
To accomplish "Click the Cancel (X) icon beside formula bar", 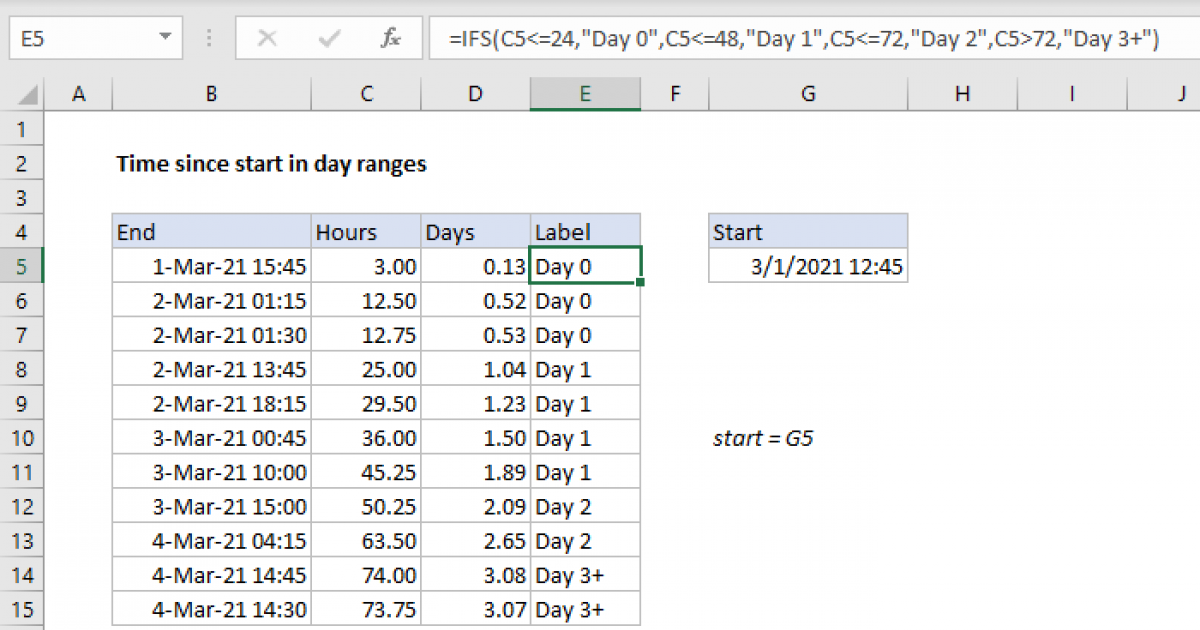I will (268, 38).
